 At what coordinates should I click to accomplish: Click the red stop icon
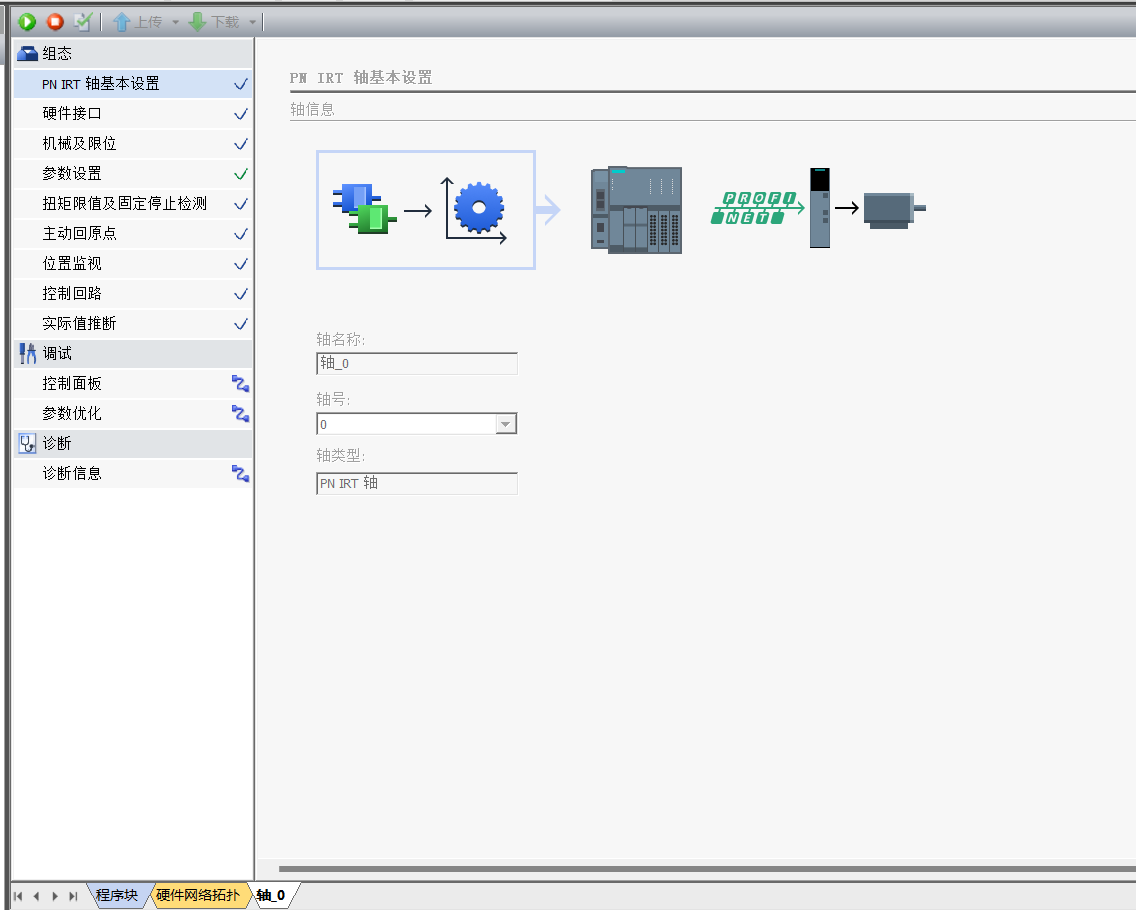point(55,22)
